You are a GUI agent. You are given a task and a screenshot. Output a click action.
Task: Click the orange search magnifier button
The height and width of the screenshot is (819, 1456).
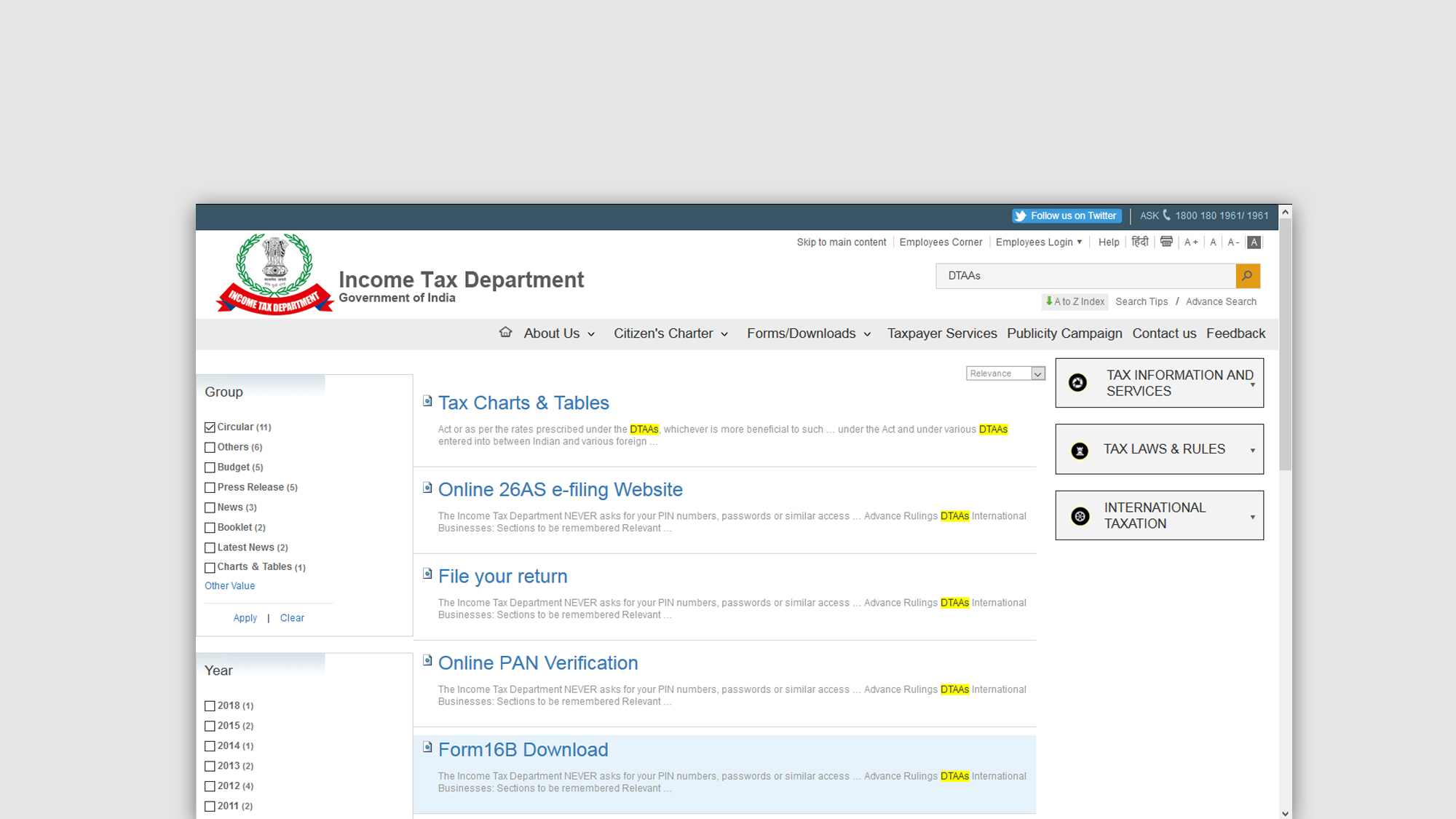point(1247,276)
